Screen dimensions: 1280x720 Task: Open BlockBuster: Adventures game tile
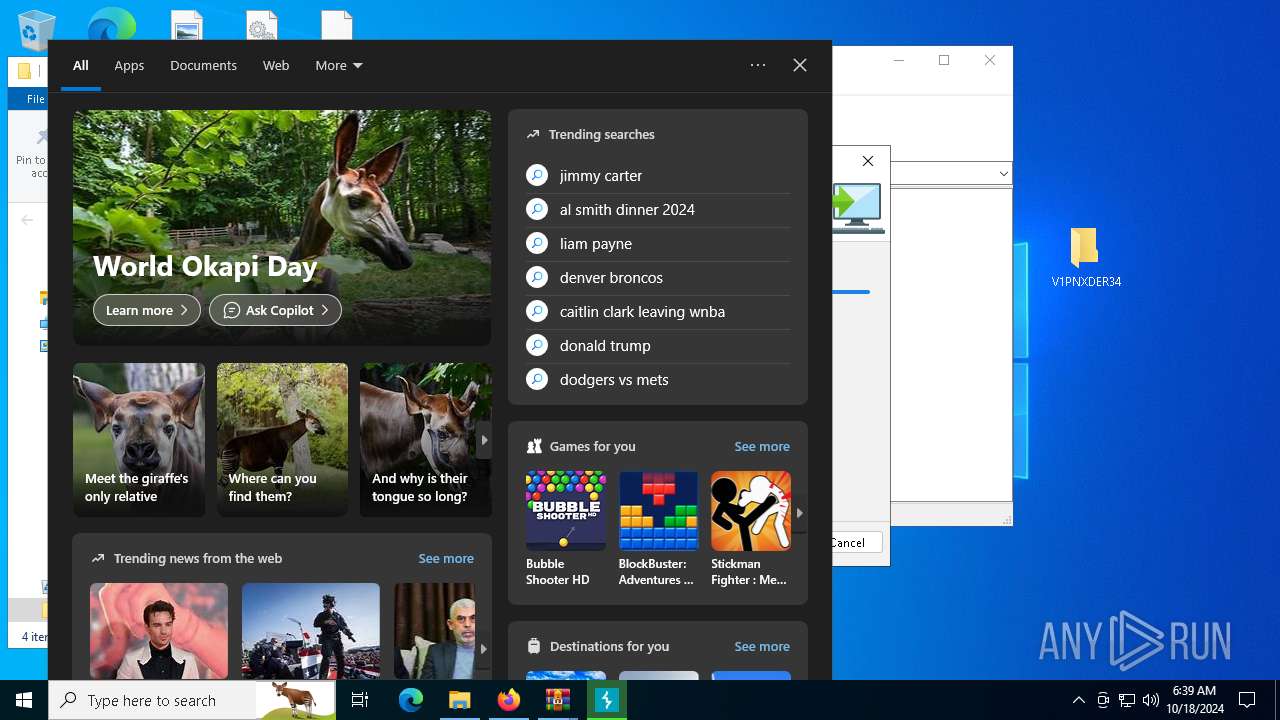[x=658, y=529]
